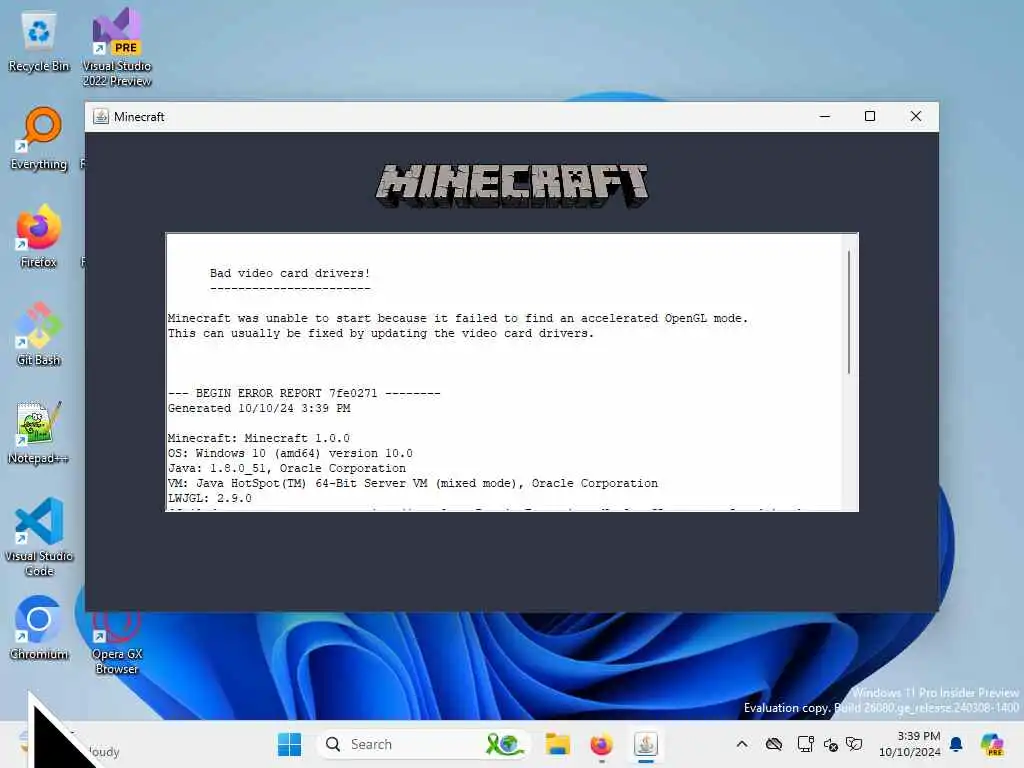Image resolution: width=1024 pixels, height=768 pixels.
Task: Open the Git Bash desktop shortcut
Action: [39, 334]
